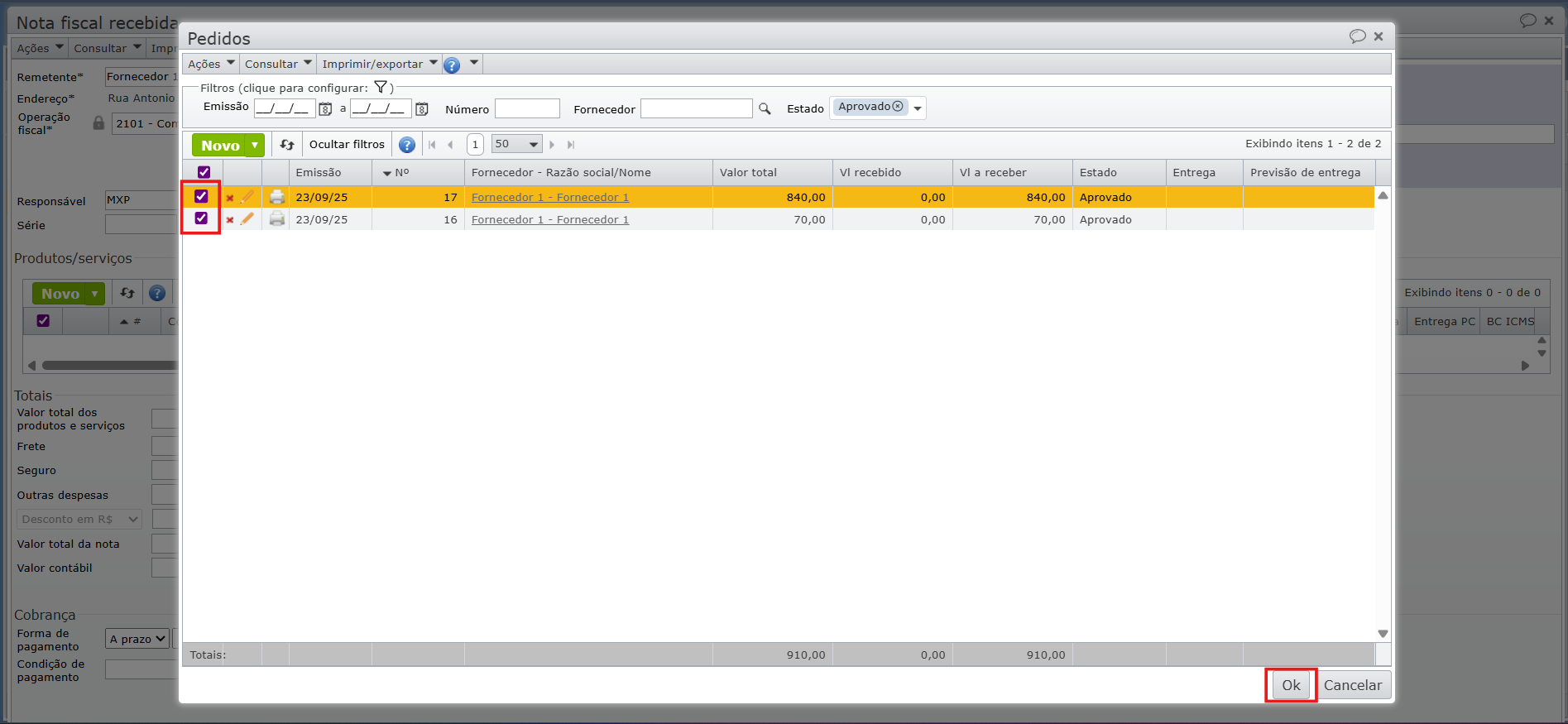The width and height of the screenshot is (1568, 724).
Task: Toggle the select-all checkbox in Pedidos header
Action: pyautogui.click(x=204, y=172)
